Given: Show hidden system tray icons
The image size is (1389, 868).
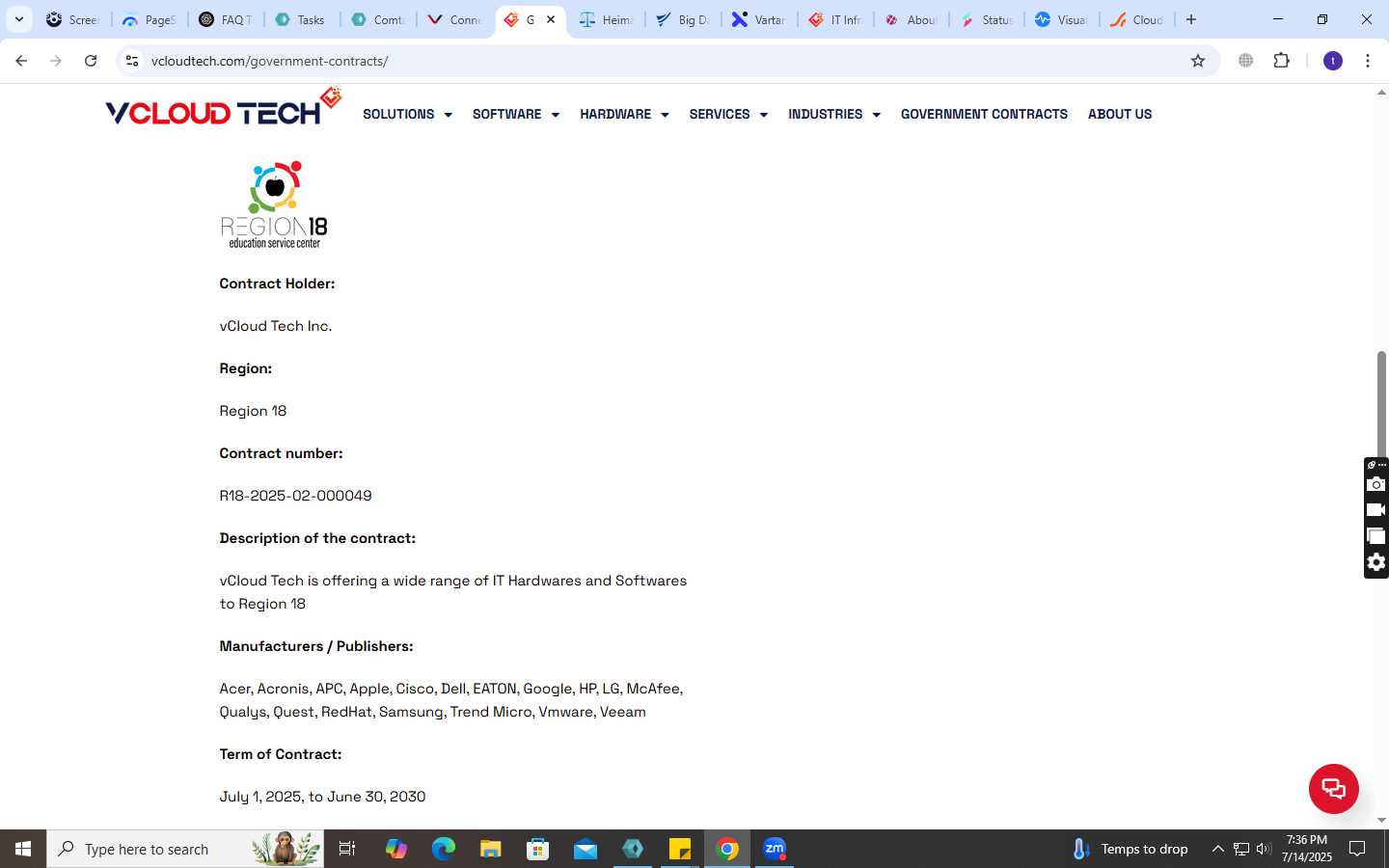Looking at the screenshot, I should click(x=1218, y=849).
